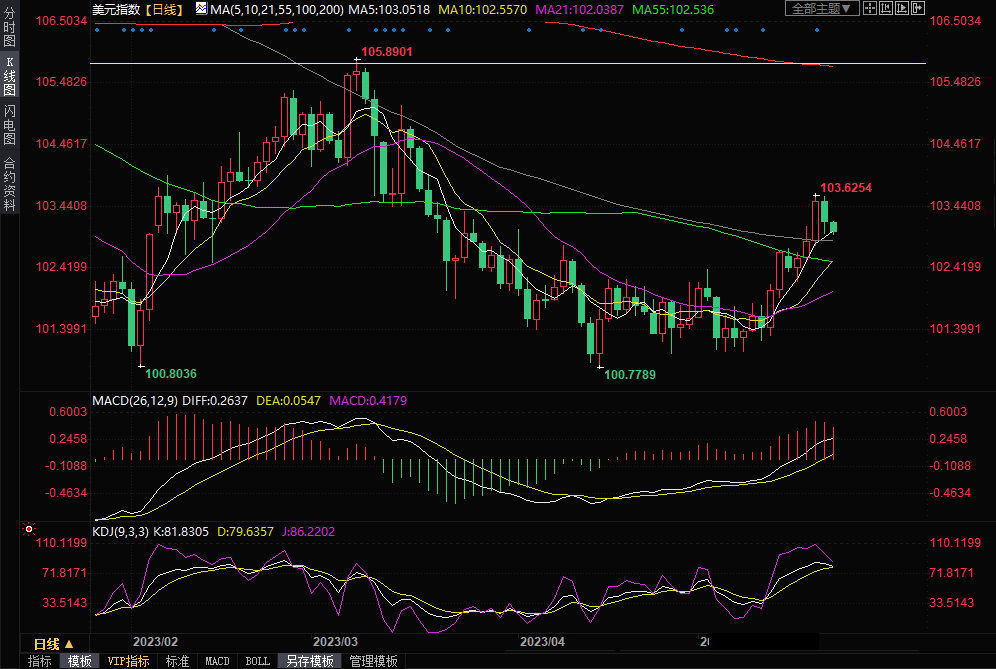Open the 全部主题 dropdown
The width and height of the screenshot is (996, 669).
click(822, 8)
